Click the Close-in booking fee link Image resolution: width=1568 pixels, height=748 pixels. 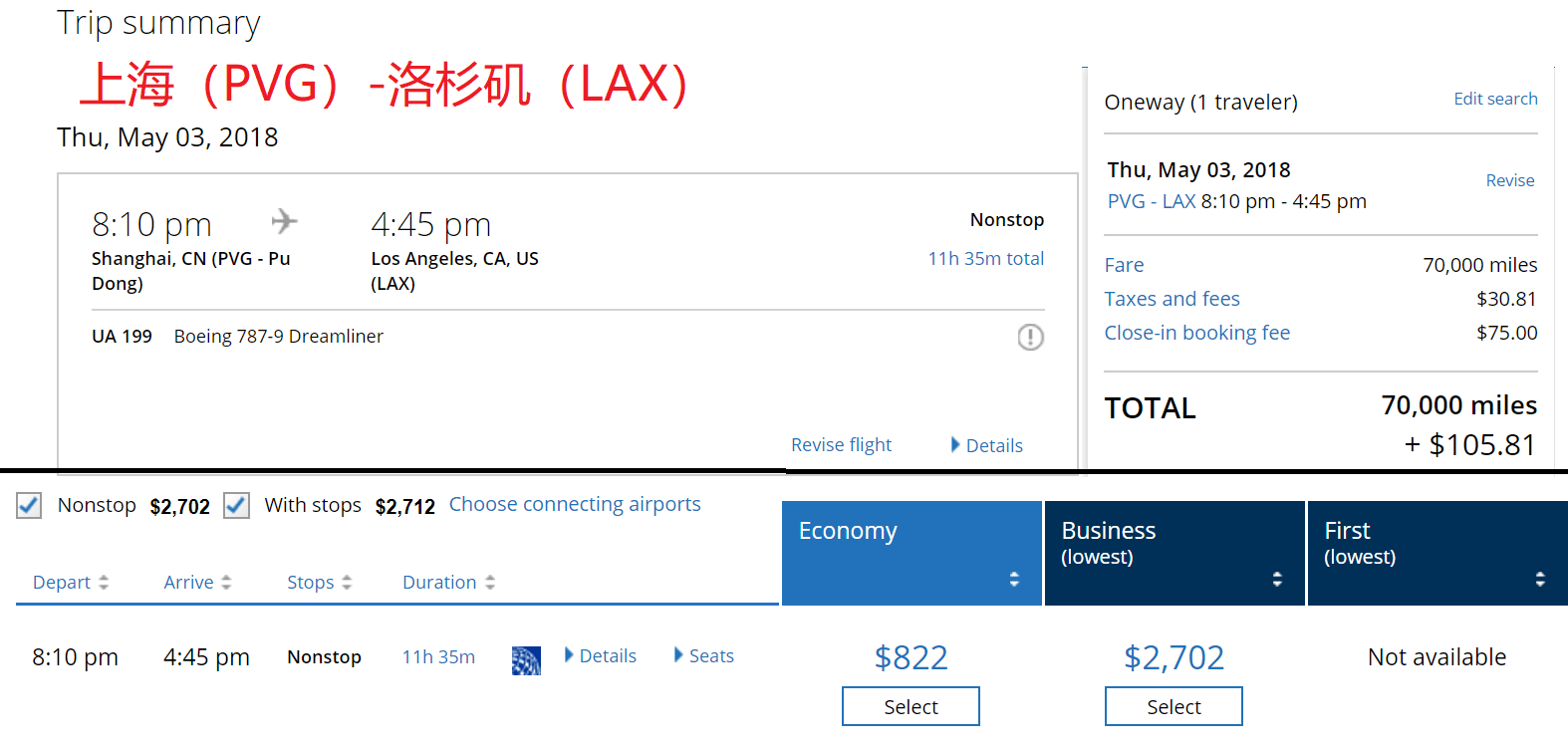[1197, 333]
